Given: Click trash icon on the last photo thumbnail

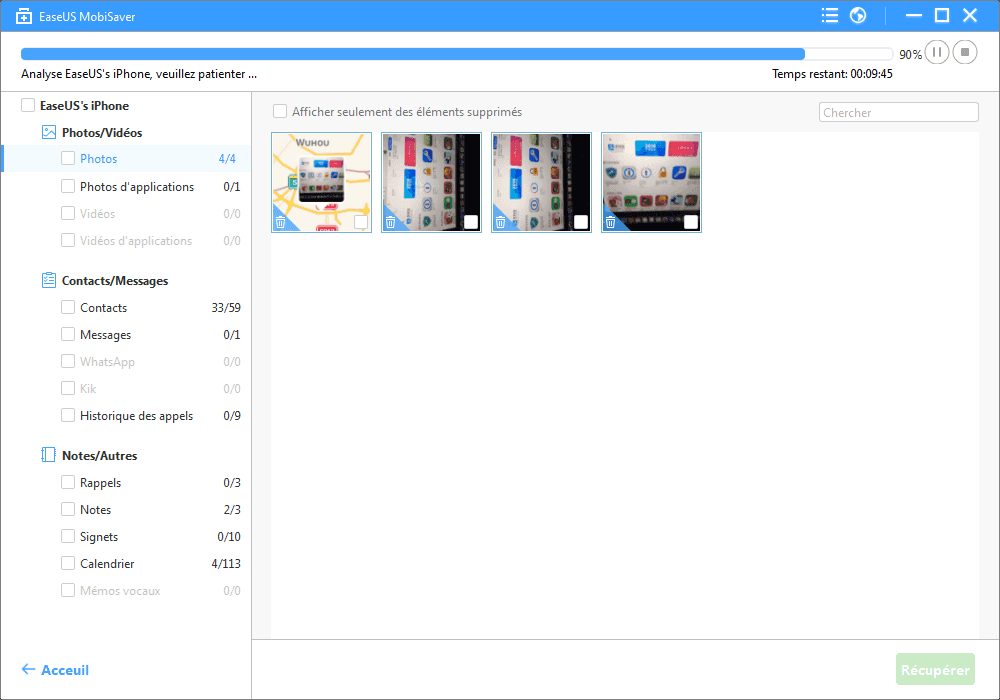Looking at the screenshot, I should 610,222.
